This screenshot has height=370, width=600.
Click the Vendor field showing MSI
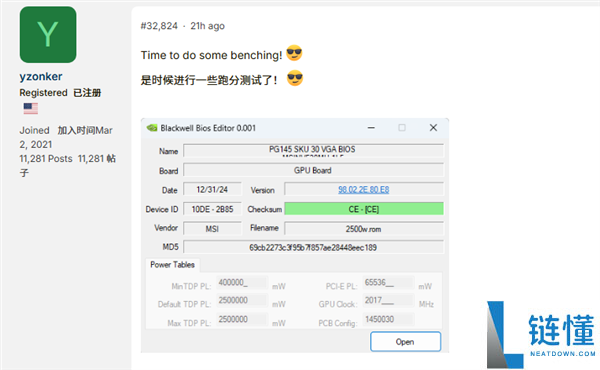[212, 228]
